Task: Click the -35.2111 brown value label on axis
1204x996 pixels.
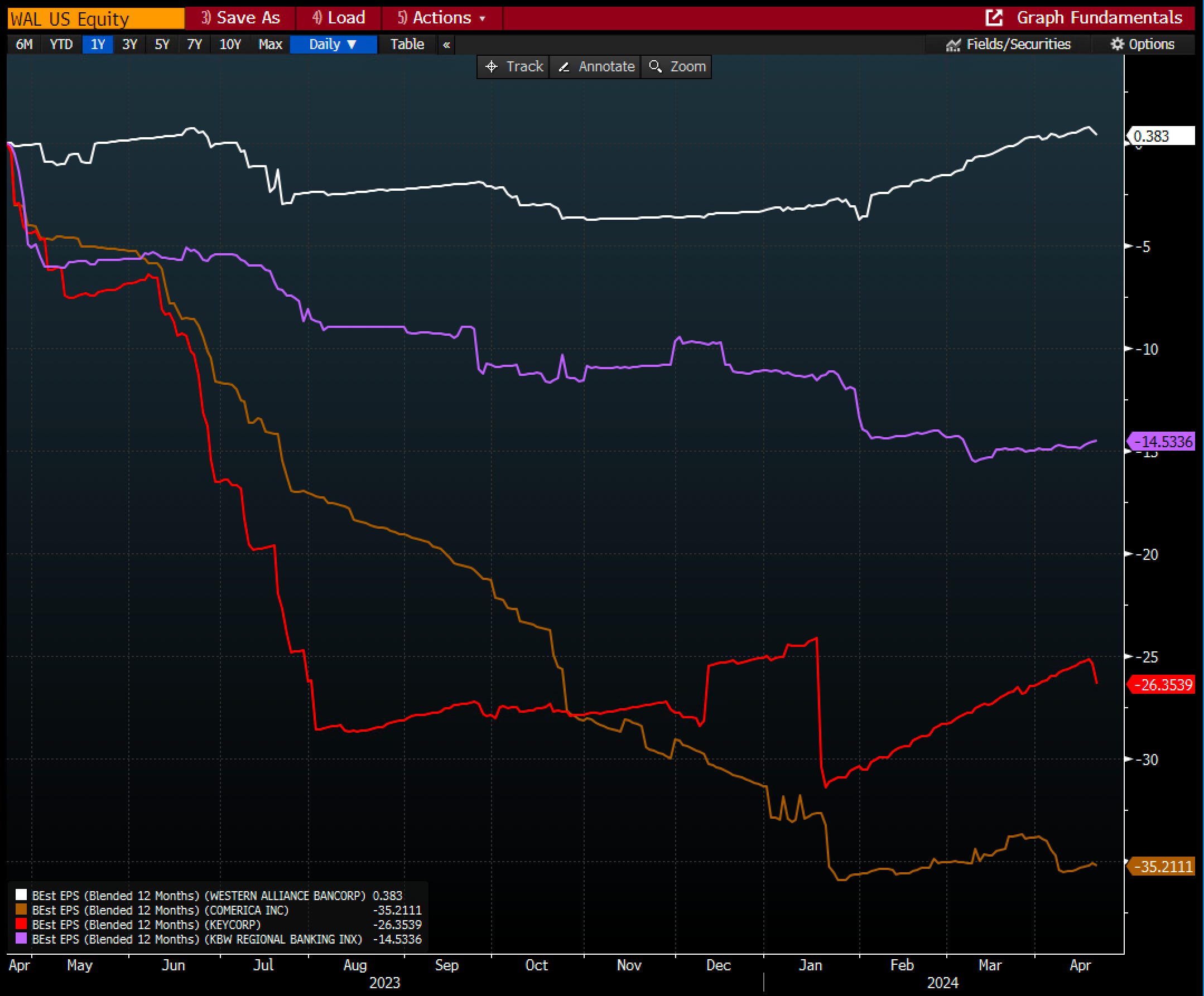Action: [1162, 866]
